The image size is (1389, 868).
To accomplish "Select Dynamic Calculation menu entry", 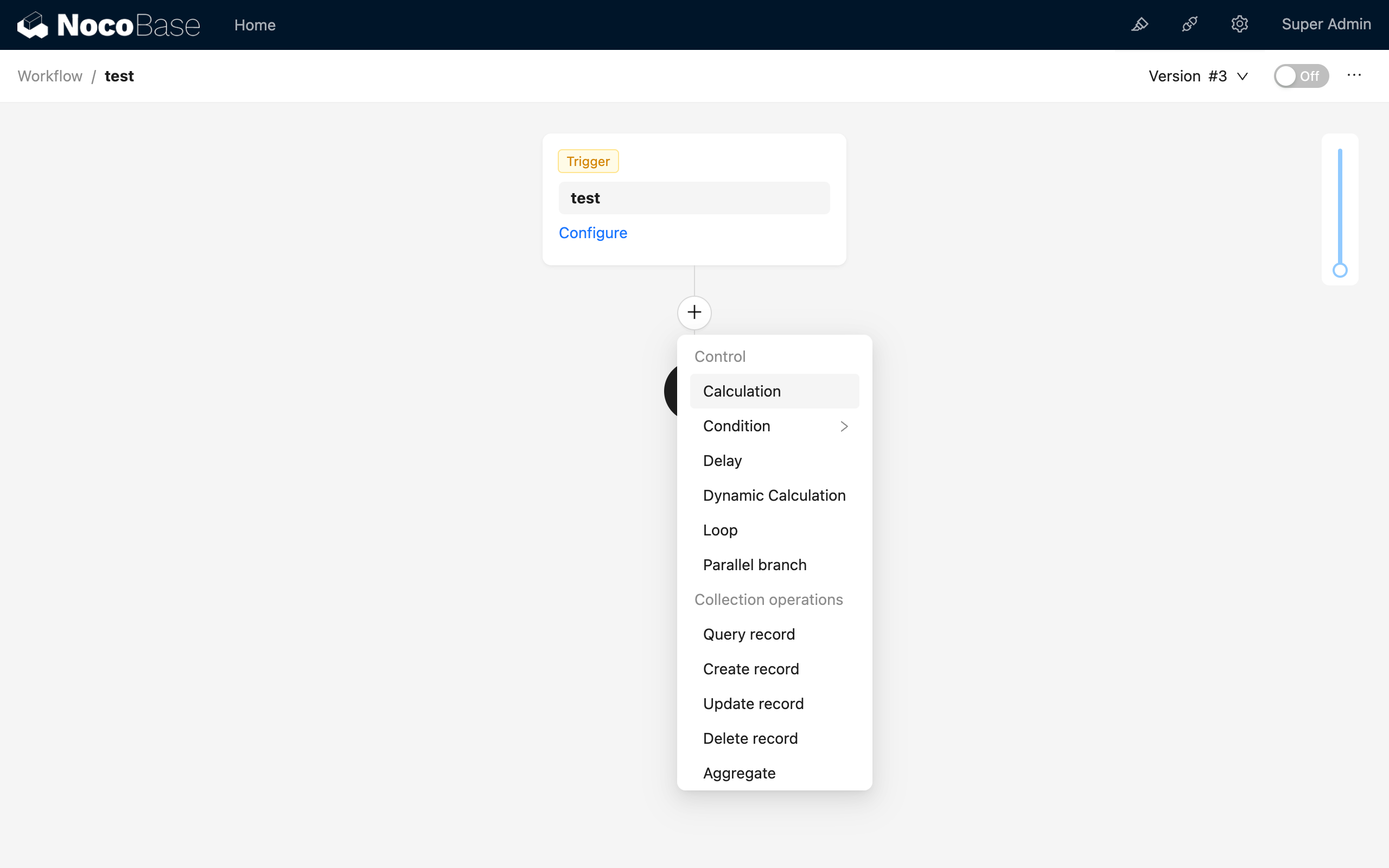I will point(774,495).
